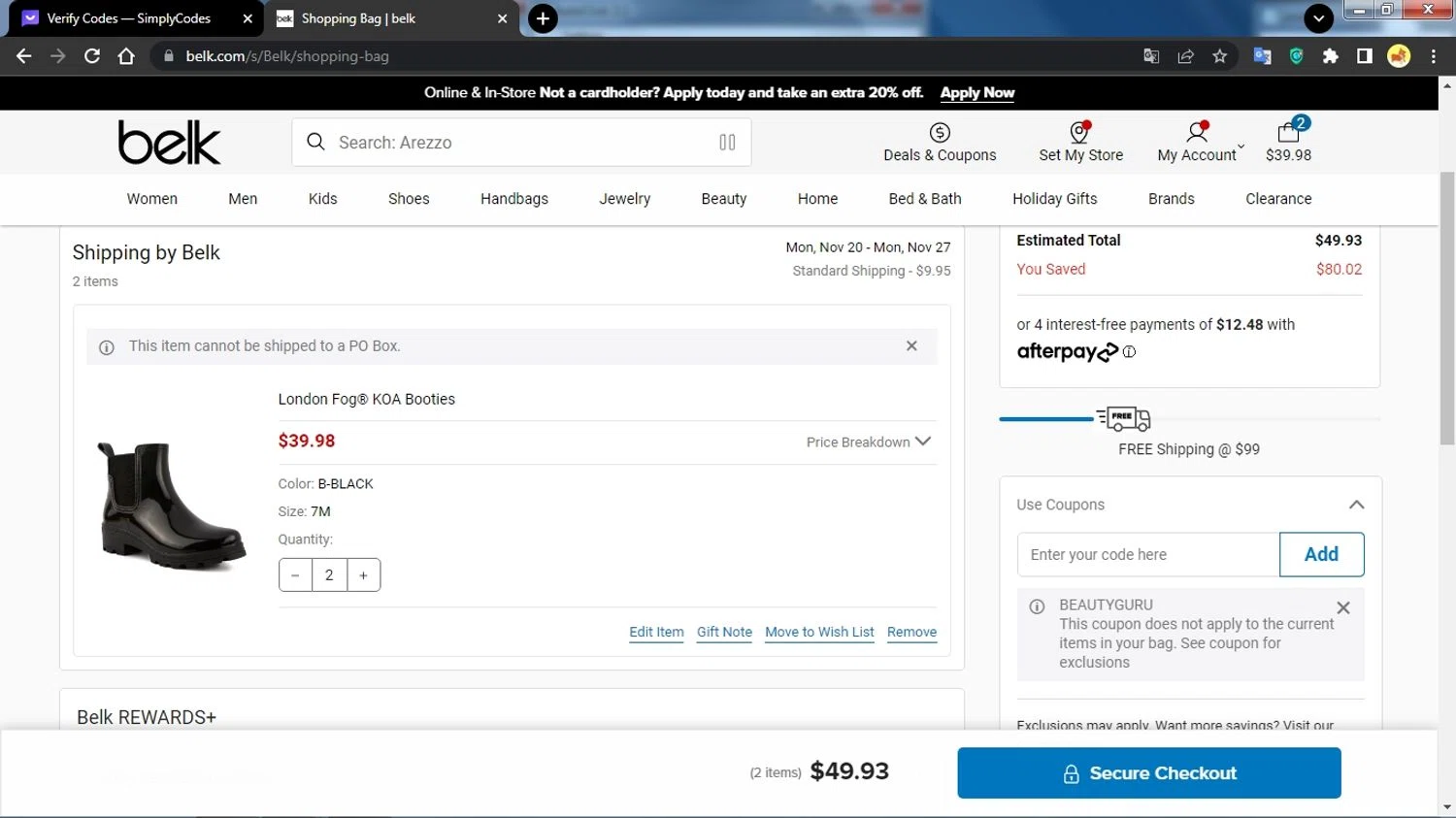The width and height of the screenshot is (1456, 818).
Task: Reload the Belk shopping bag page
Action: tap(92, 56)
